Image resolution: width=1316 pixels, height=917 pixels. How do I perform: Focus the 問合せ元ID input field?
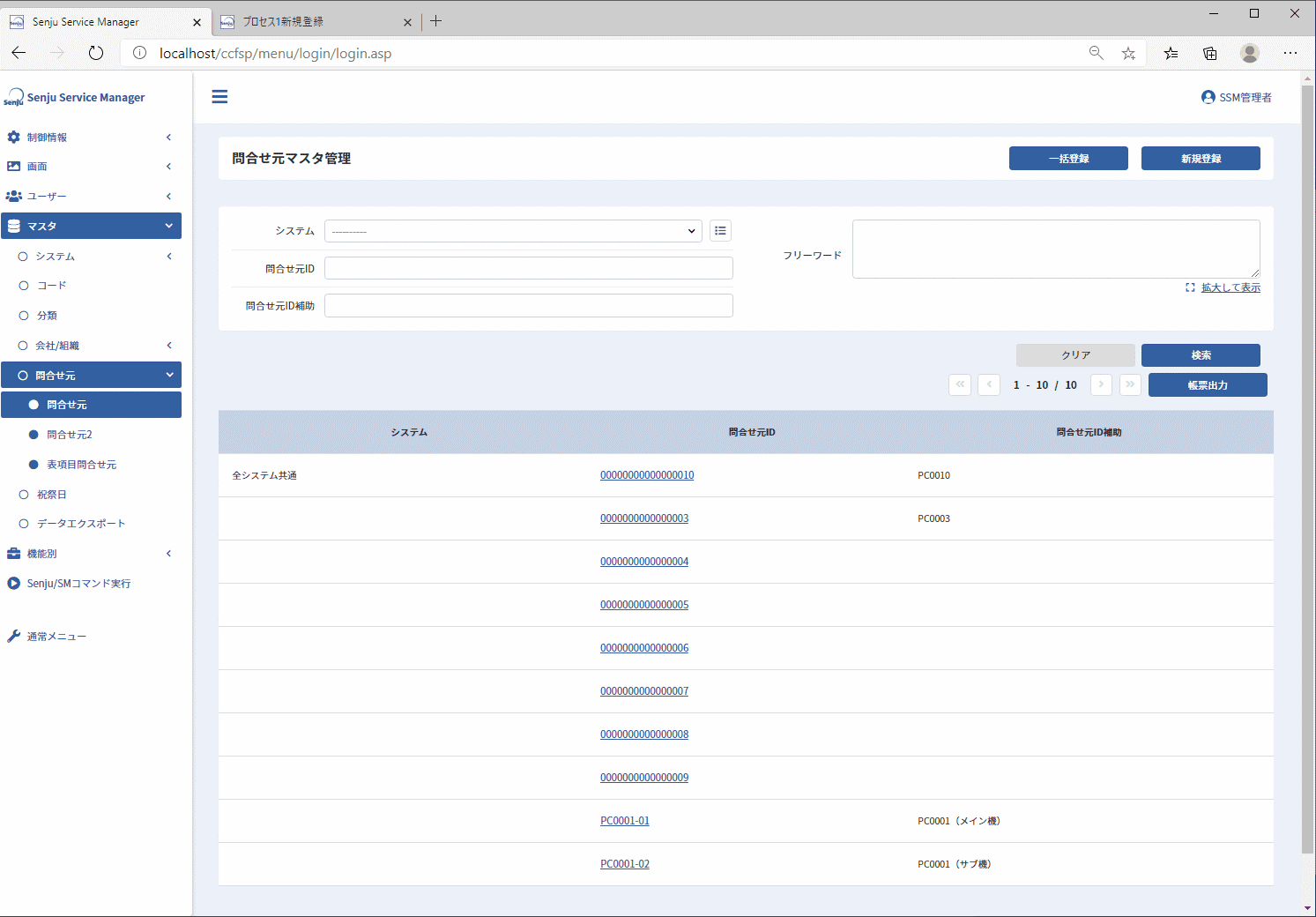[x=529, y=268]
